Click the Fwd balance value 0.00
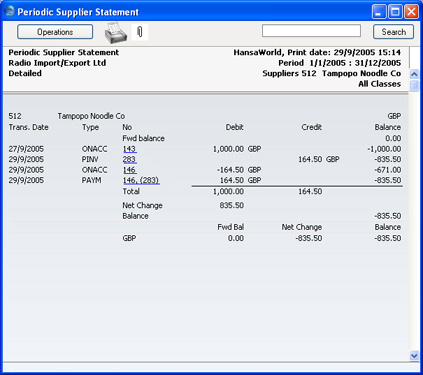The width and height of the screenshot is (423, 375). pos(393,138)
